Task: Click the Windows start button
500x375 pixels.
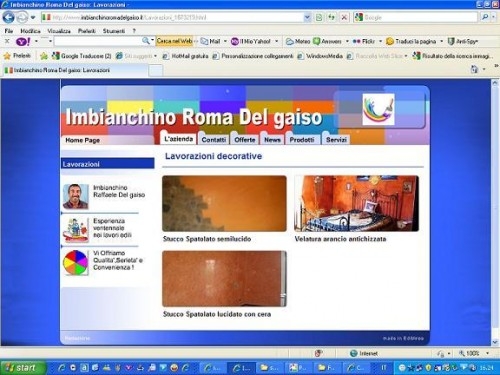Action: pos(22,368)
